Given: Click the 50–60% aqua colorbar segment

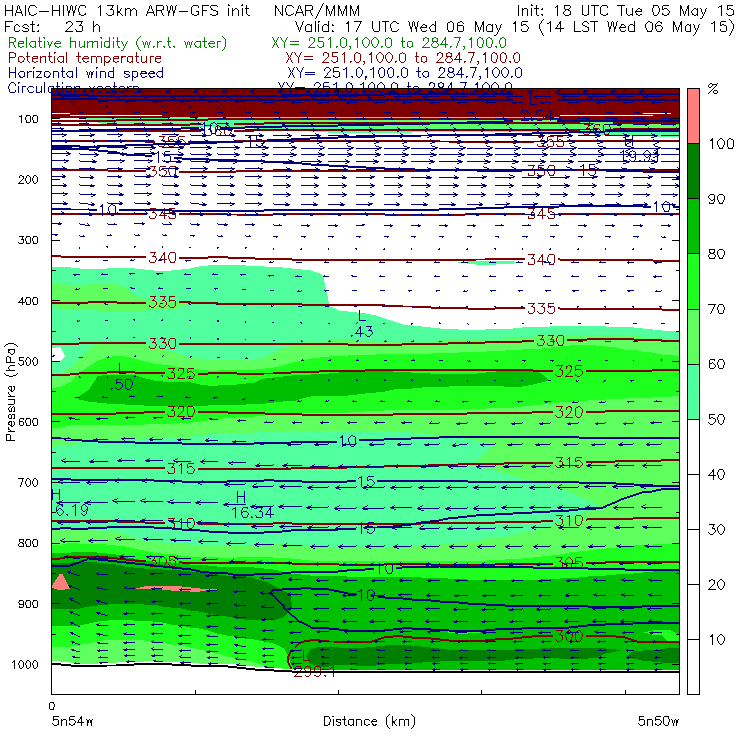Looking at the screenshot, I should point(693,392).
